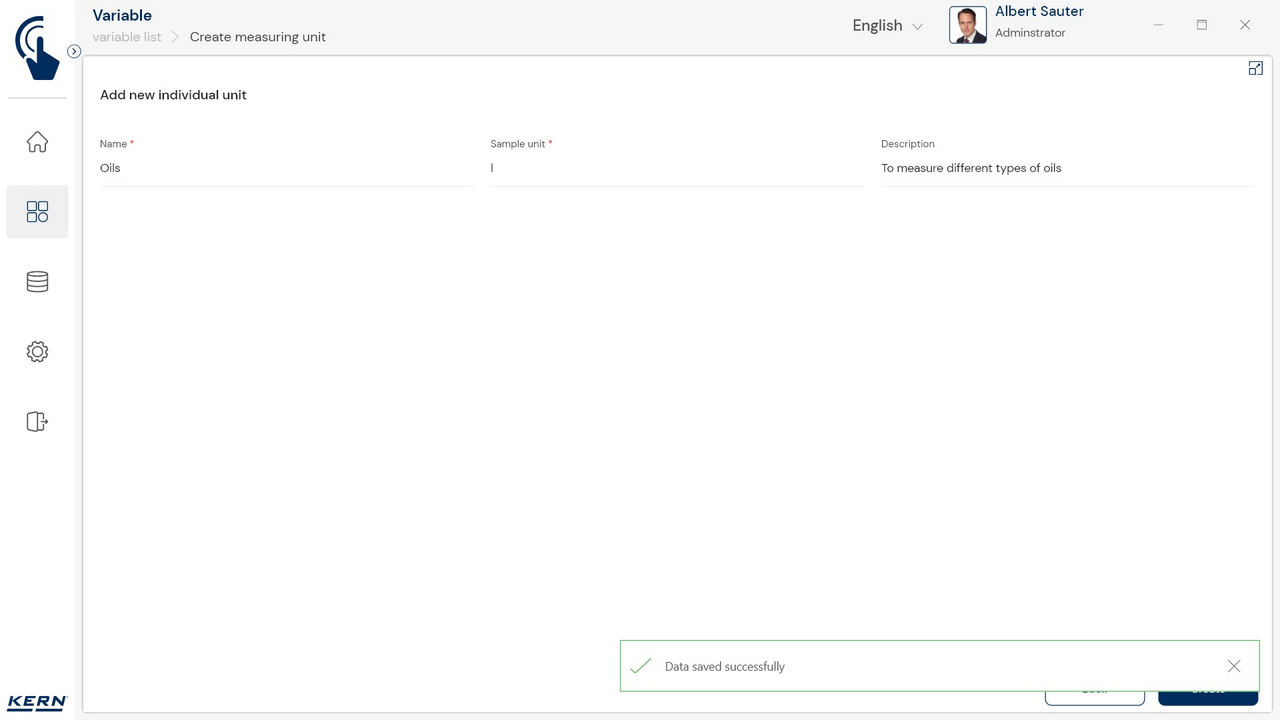Expand the sidebar with arrow toggle
This screenshot has height=720, width=1280.
74,51
